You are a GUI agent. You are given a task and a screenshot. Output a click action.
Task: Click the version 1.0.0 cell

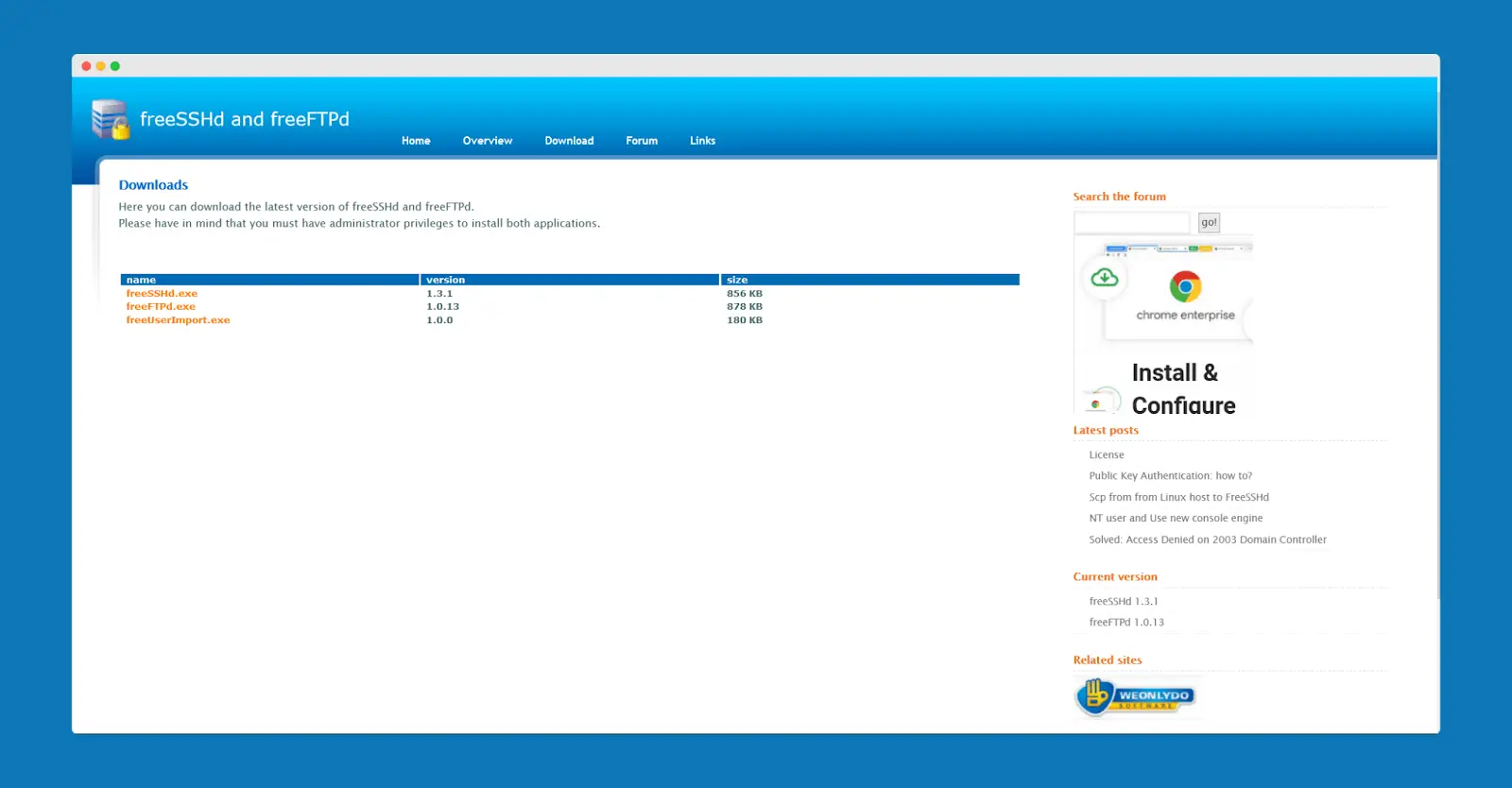(439, 320)
